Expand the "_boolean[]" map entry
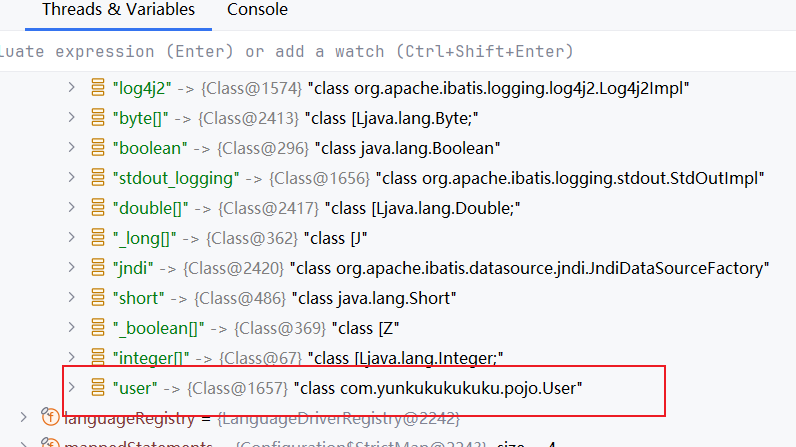796x447 pixels. pos(72,327)
